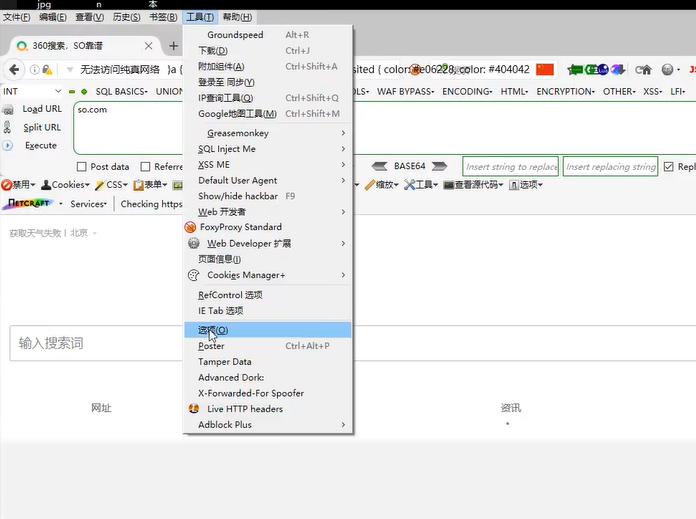
Task: Open the site info icon in address bar
Action: 34,70
